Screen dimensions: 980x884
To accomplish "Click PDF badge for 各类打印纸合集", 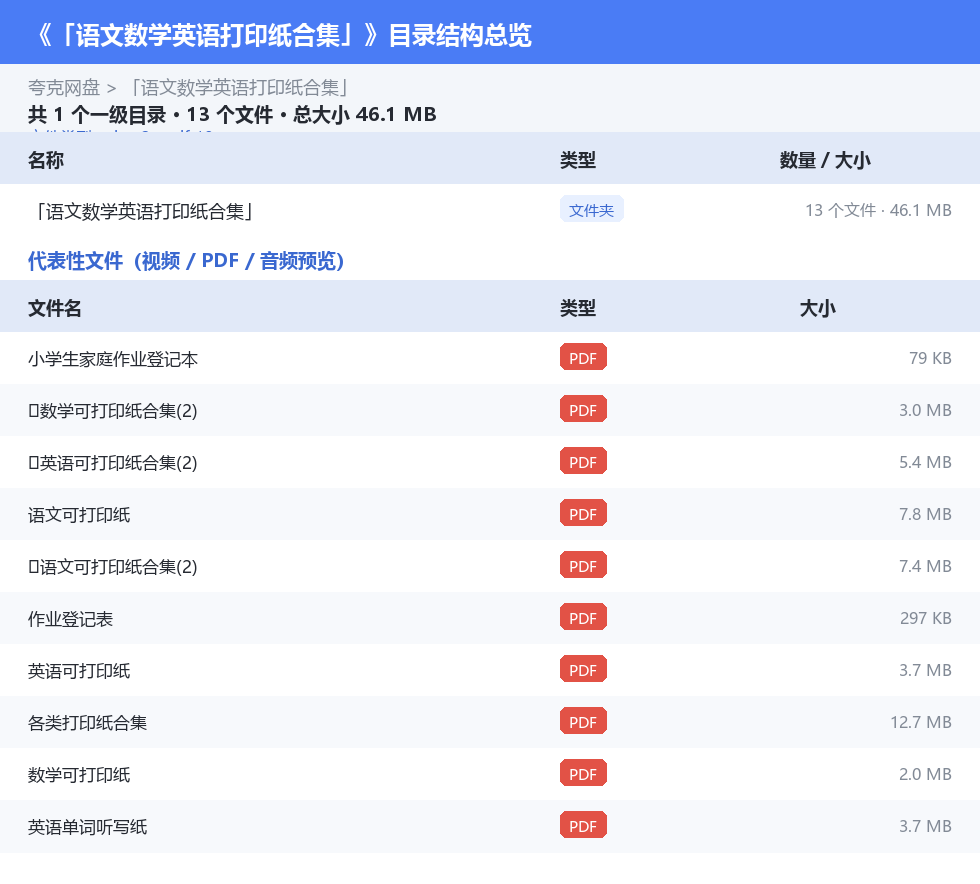I will [x=583, y=721].
